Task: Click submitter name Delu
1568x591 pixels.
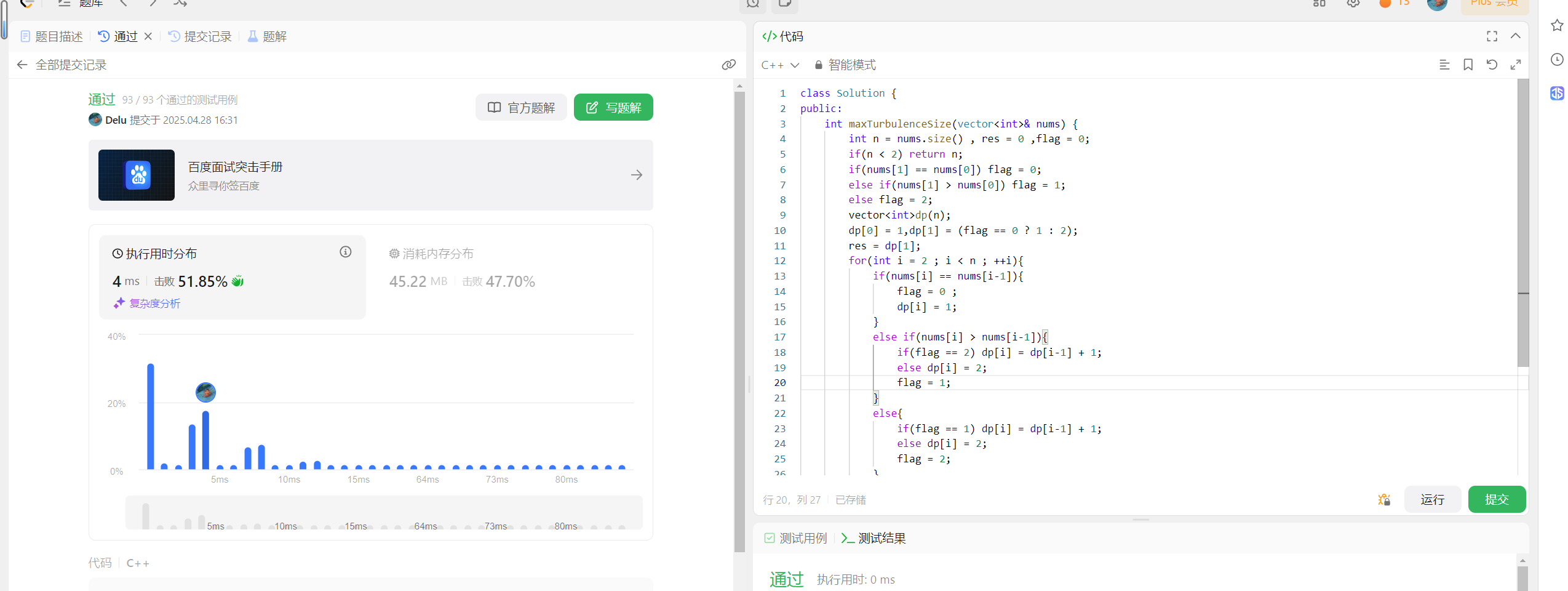Action: pos(116,120)
